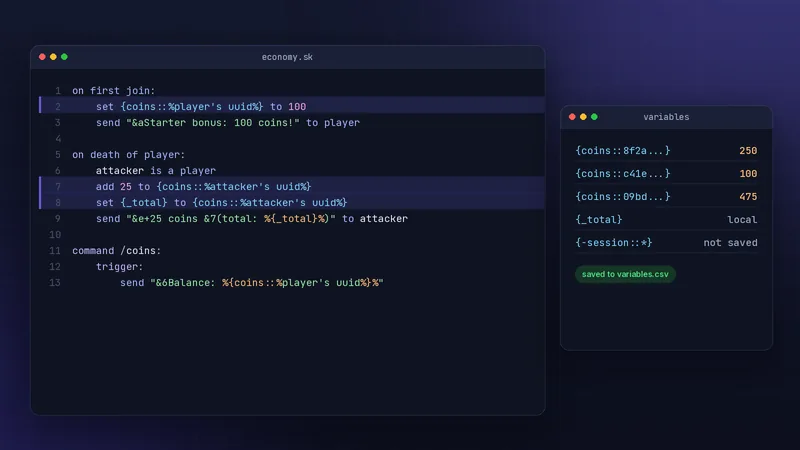Click line 13 'Balance' send statement
800x450 pixels.
tap(252, 283)
